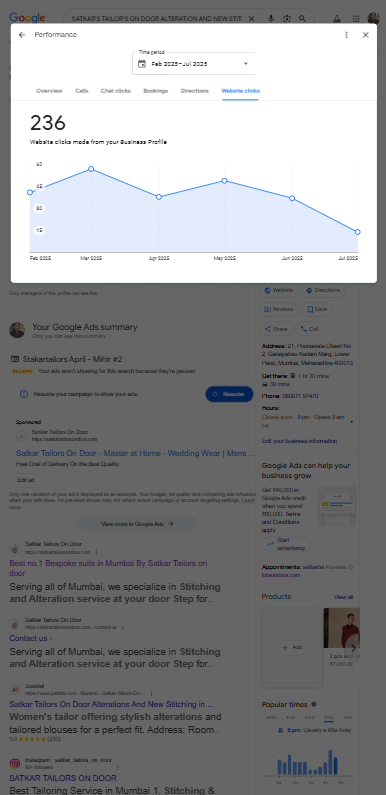Select the Bookings tab
This screenshot has height=795, width=386.
pos(155,91)
